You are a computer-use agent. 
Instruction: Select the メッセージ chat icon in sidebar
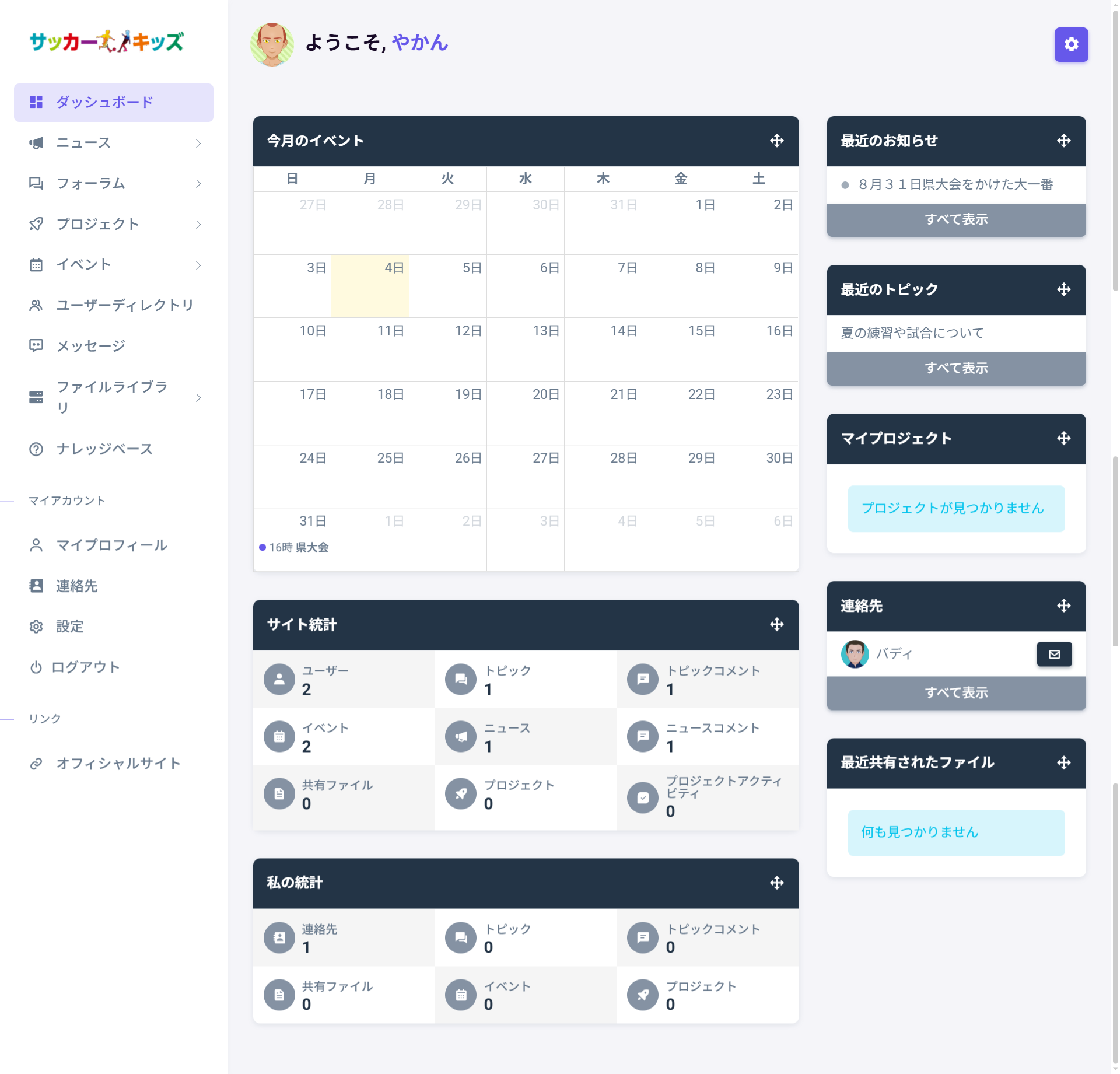[x=36, y=346]
